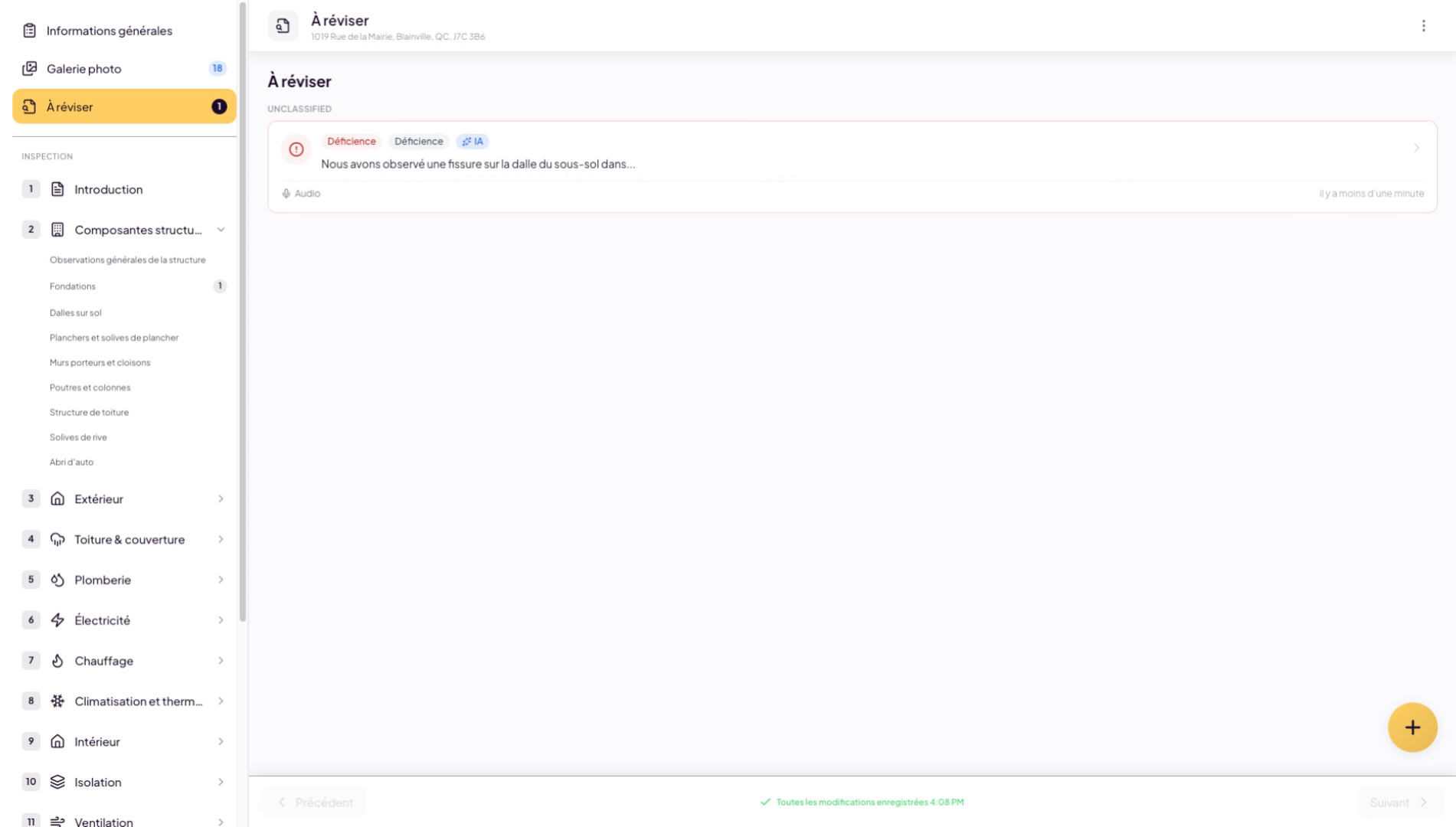
Task: Select Observations générales de la structure
Action: point(128,260)
